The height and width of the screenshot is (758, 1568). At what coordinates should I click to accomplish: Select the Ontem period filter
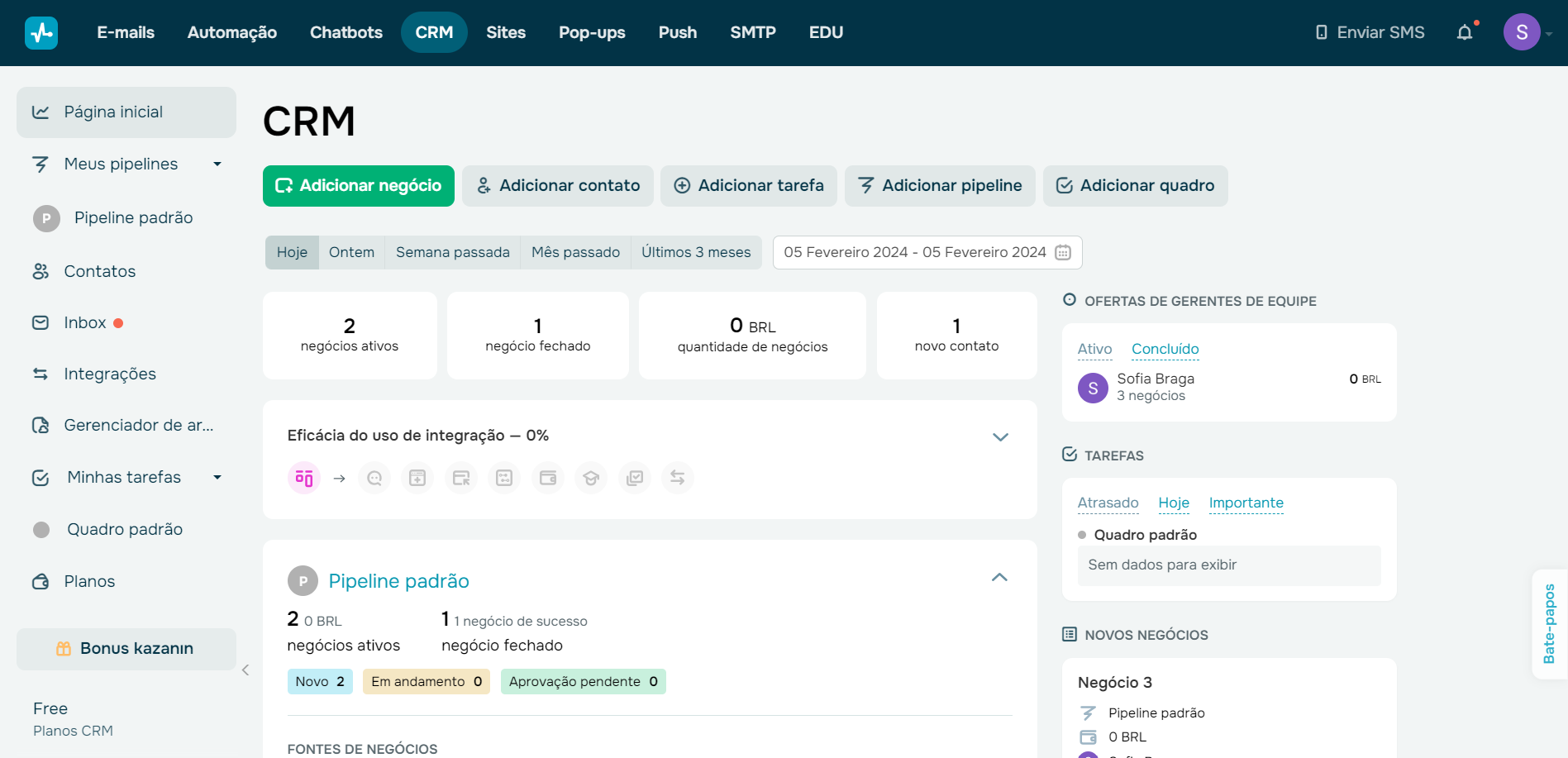(x=350, y=252)
